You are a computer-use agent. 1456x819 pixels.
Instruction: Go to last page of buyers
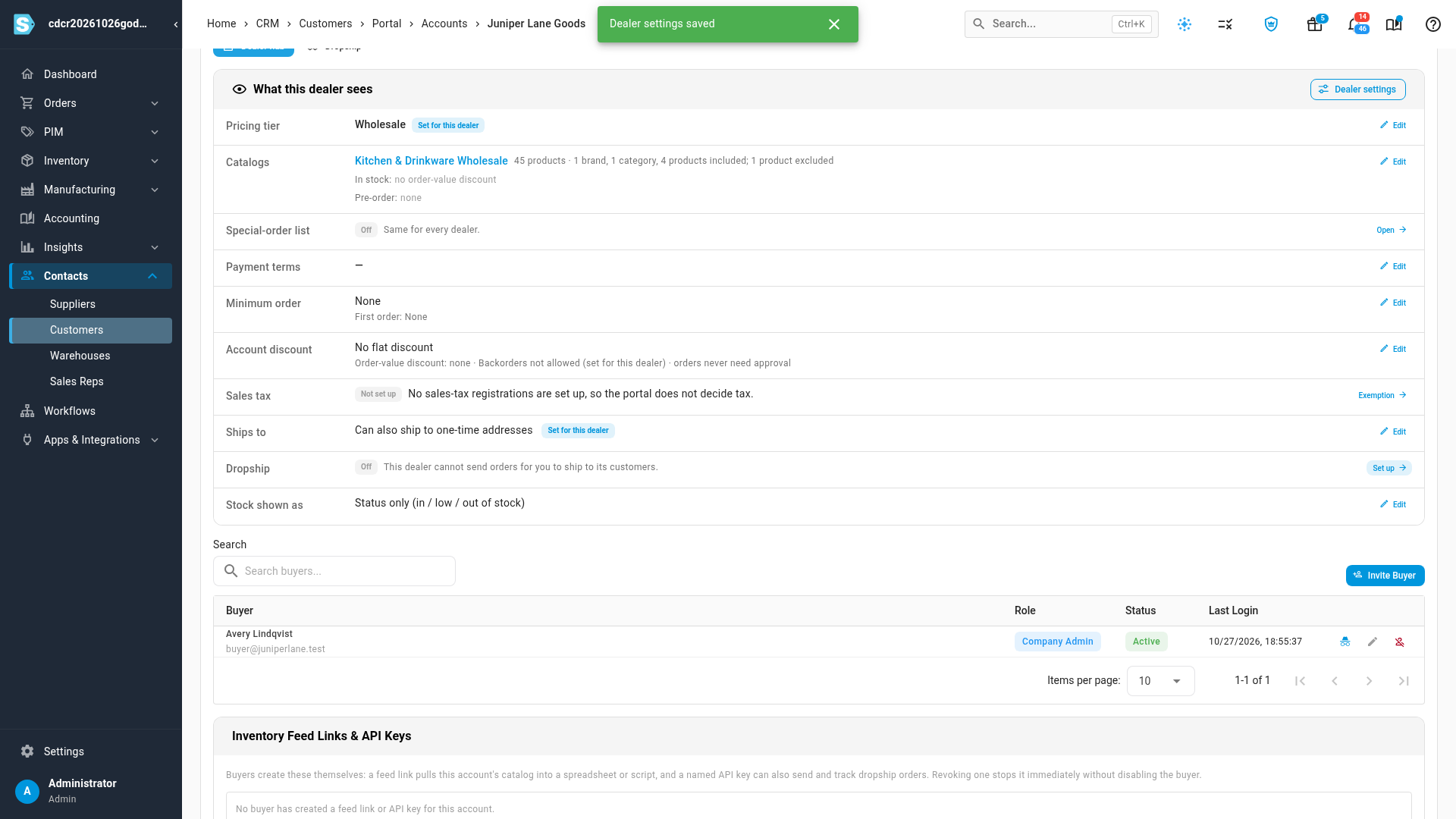coord(1404,681)
